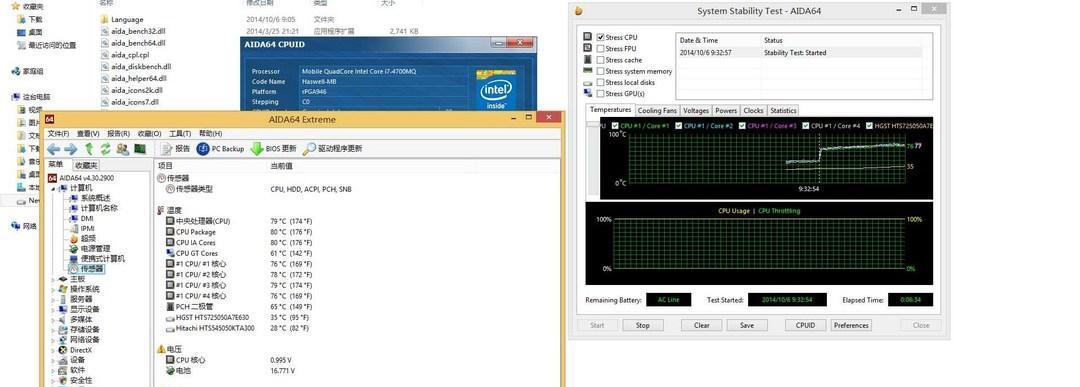Click the flame icon in Stability Test title bar
1080x387 pixels.
coord(579,10)
